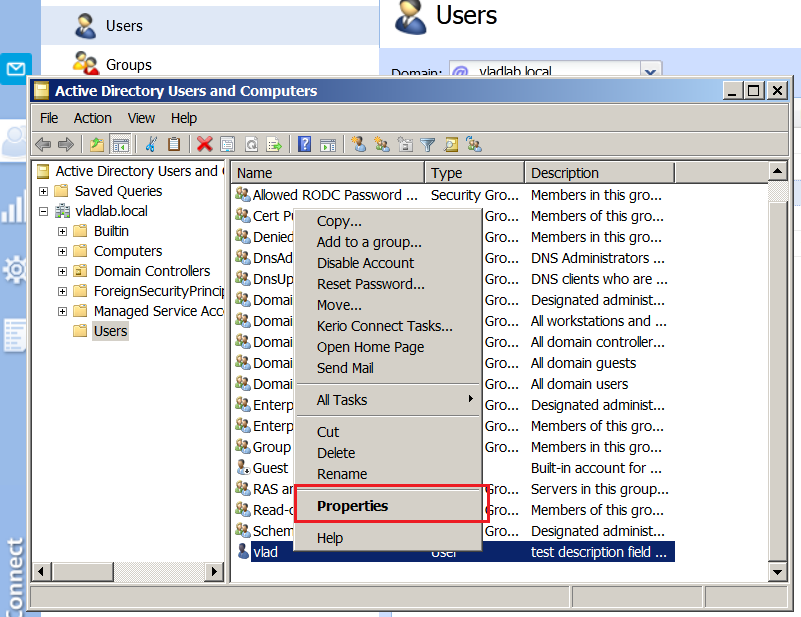Toggle the Show/Hide Console Tree icon

coord(121,145)
